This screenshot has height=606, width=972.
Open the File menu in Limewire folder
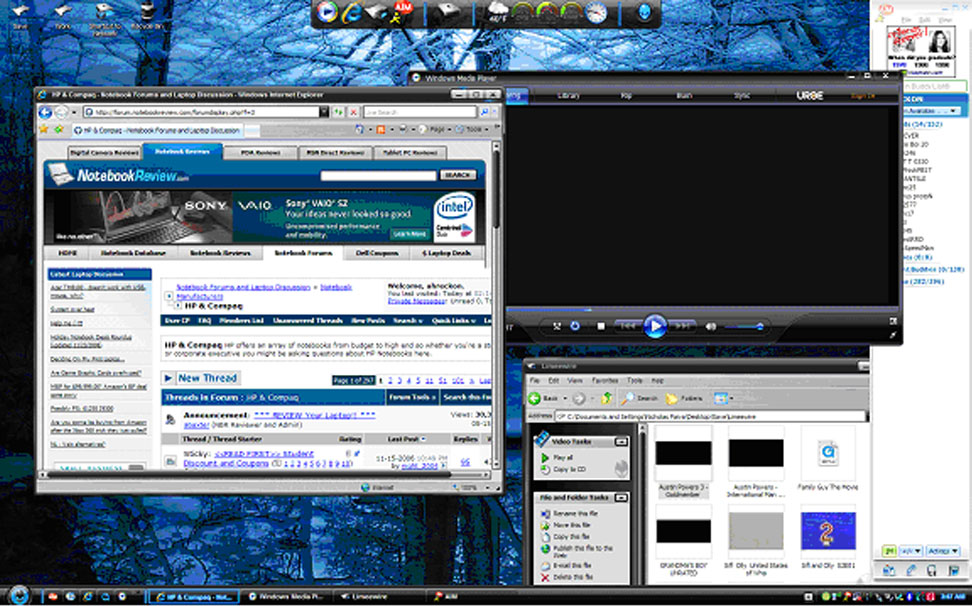click(534, 380)
